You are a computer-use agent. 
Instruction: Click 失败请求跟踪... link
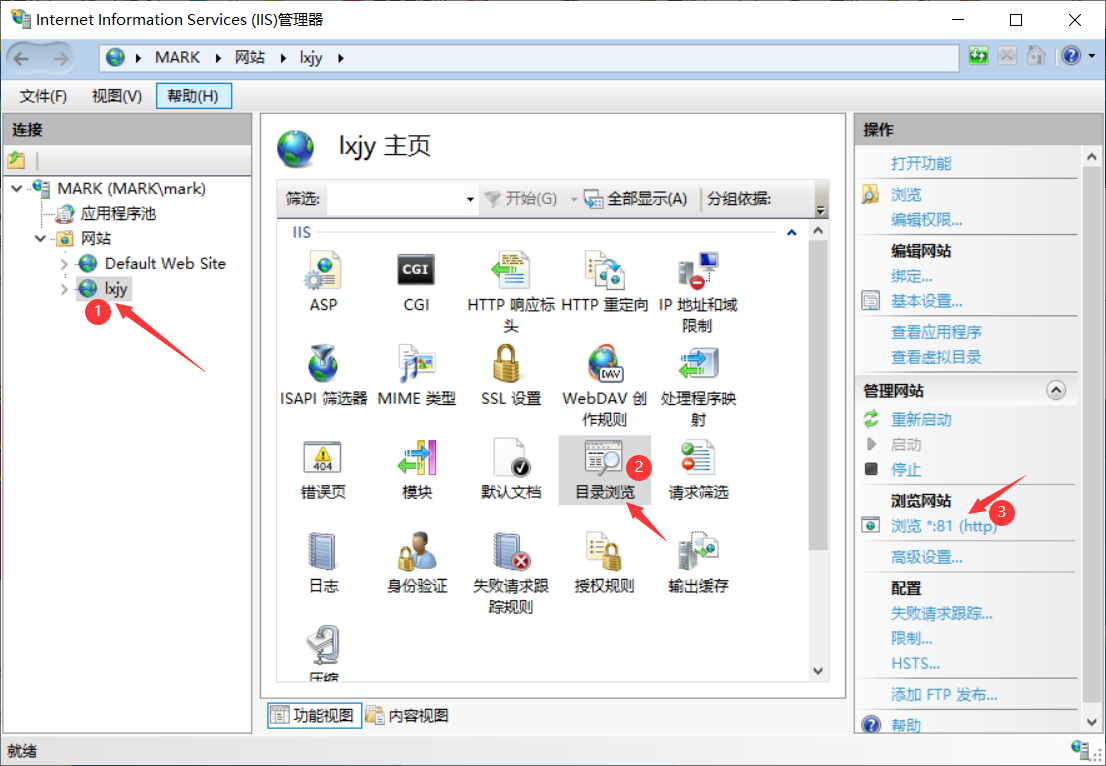tap(942, 614)
